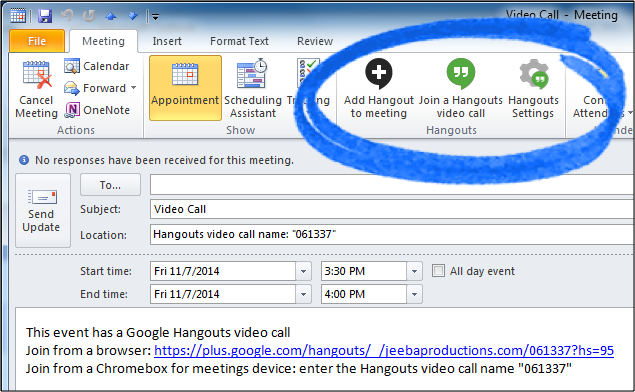
Task: Open the Start time date picker dropdown
Action: click(x=303, y=271)
